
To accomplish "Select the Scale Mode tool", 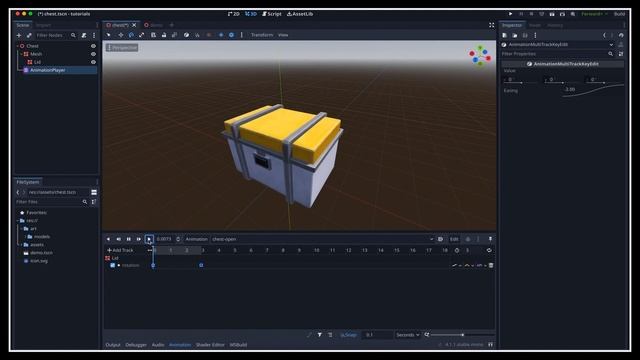I will (142, 35).
